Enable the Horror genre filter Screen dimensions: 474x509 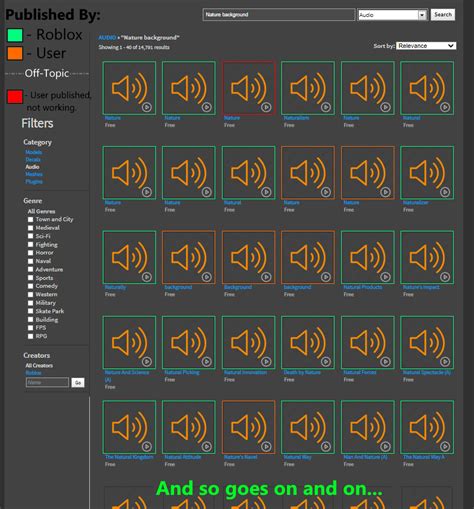pyautogui.click(x=30, y=253)
